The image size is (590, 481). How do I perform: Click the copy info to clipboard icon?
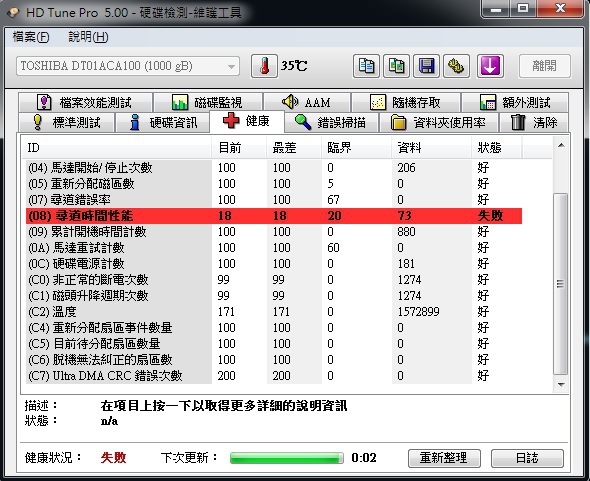[x=366, y=66]
